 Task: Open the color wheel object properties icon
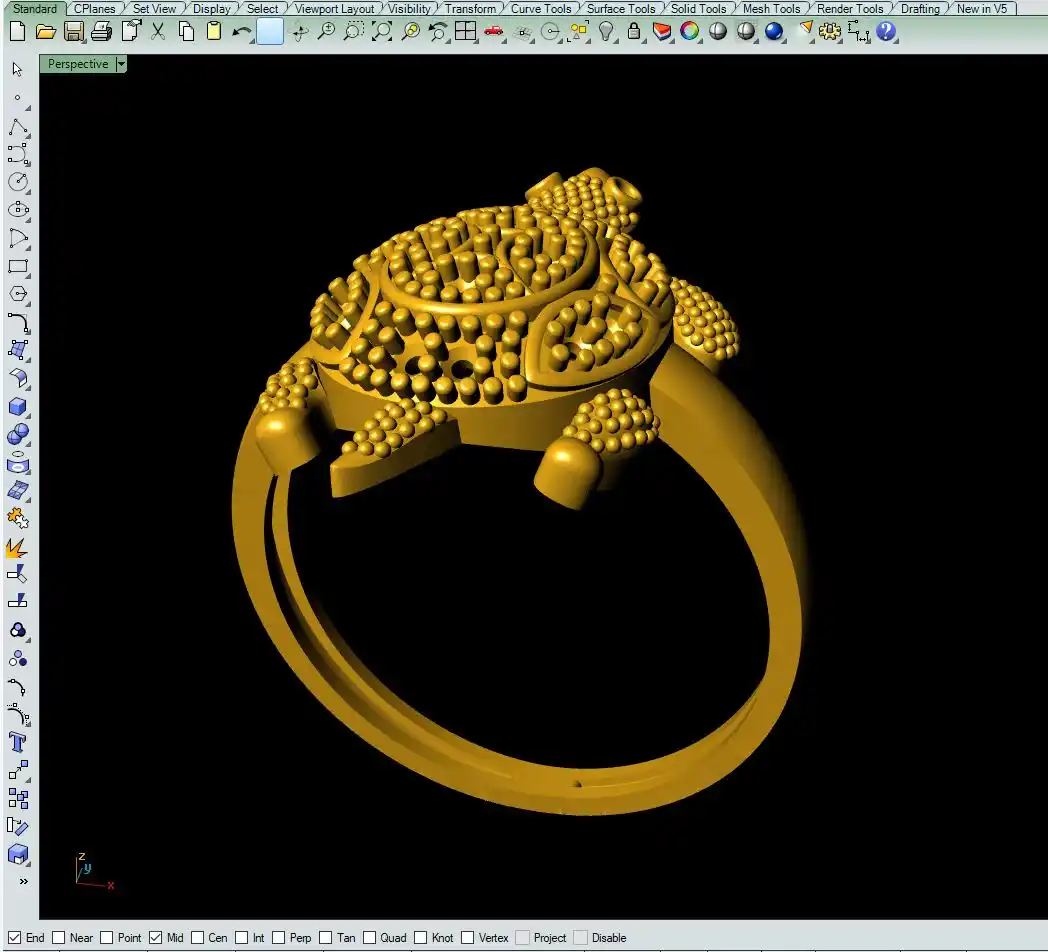coord(689,31)
